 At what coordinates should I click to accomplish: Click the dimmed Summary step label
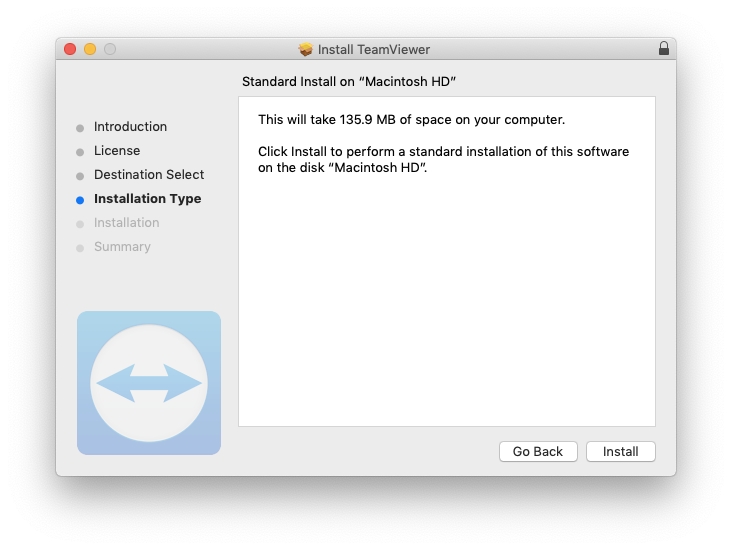[122, 247]
